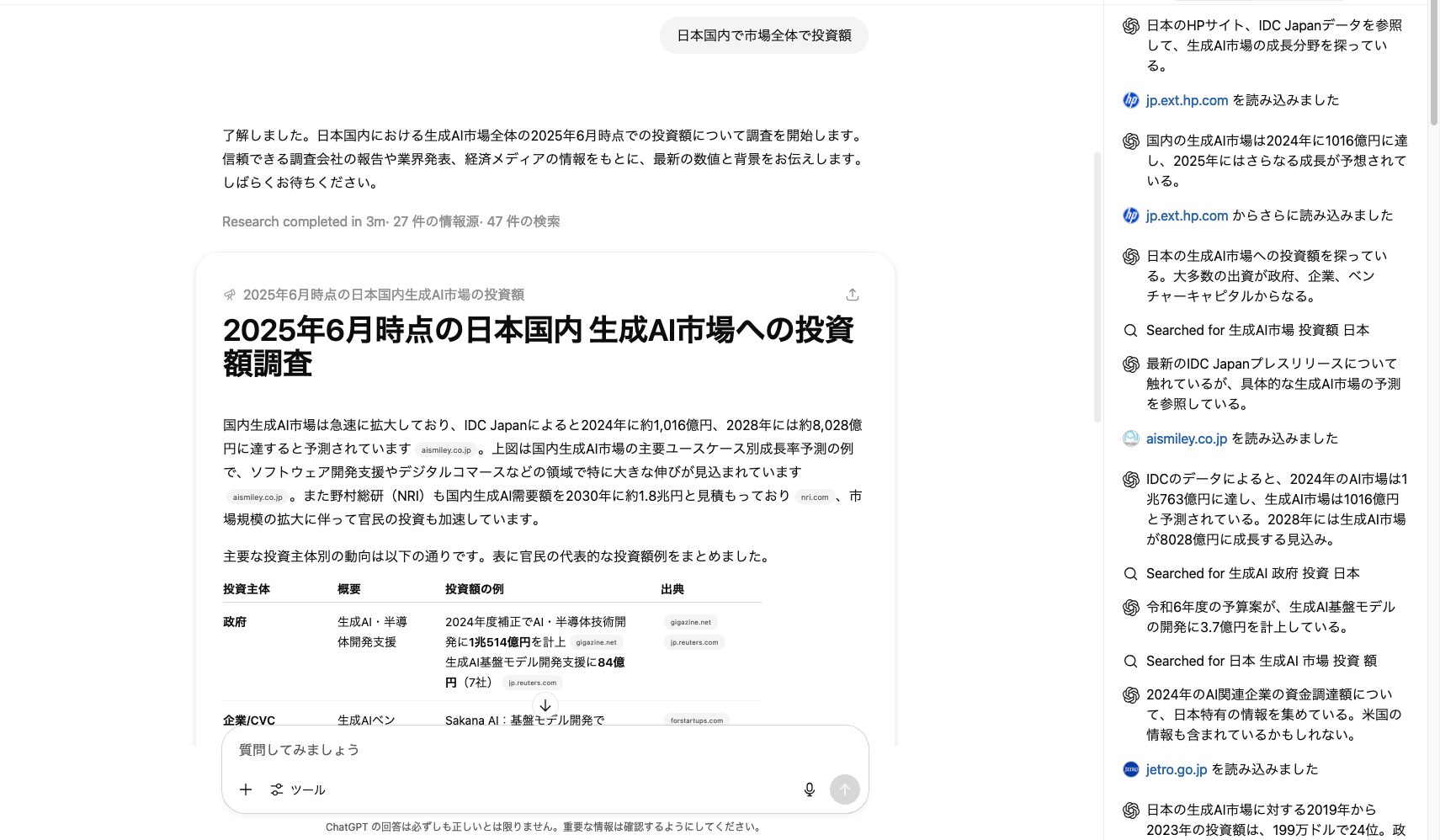Click the plus icon in the composer
Screen dimensions: 1440x840
point(246,789)
